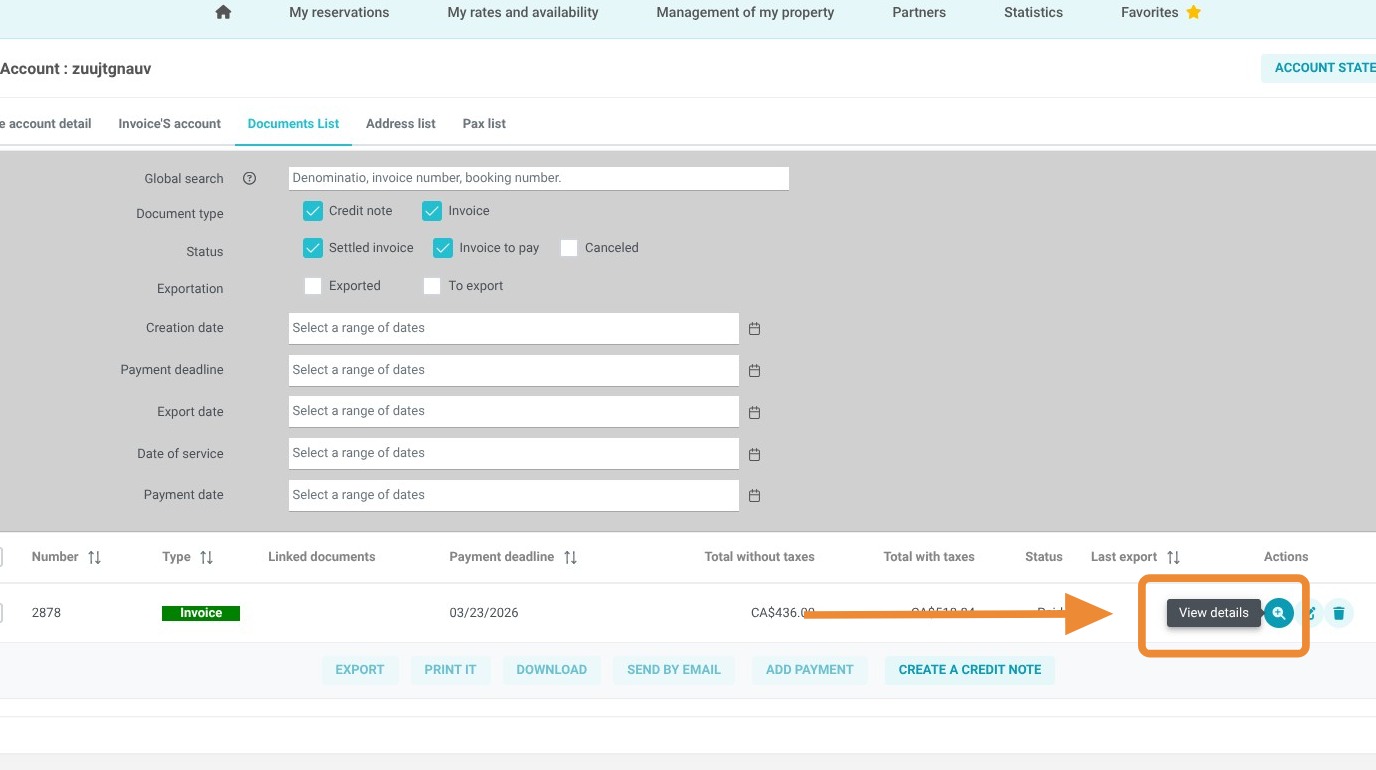Viewport: 1376px width, 770px height.
Task: Switch to Pax list tab
Action: (484, 124)
